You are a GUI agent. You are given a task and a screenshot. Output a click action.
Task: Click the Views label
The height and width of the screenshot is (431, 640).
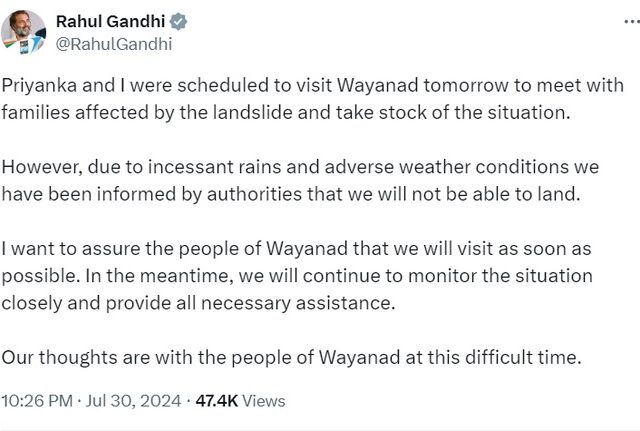pos(264,401)
